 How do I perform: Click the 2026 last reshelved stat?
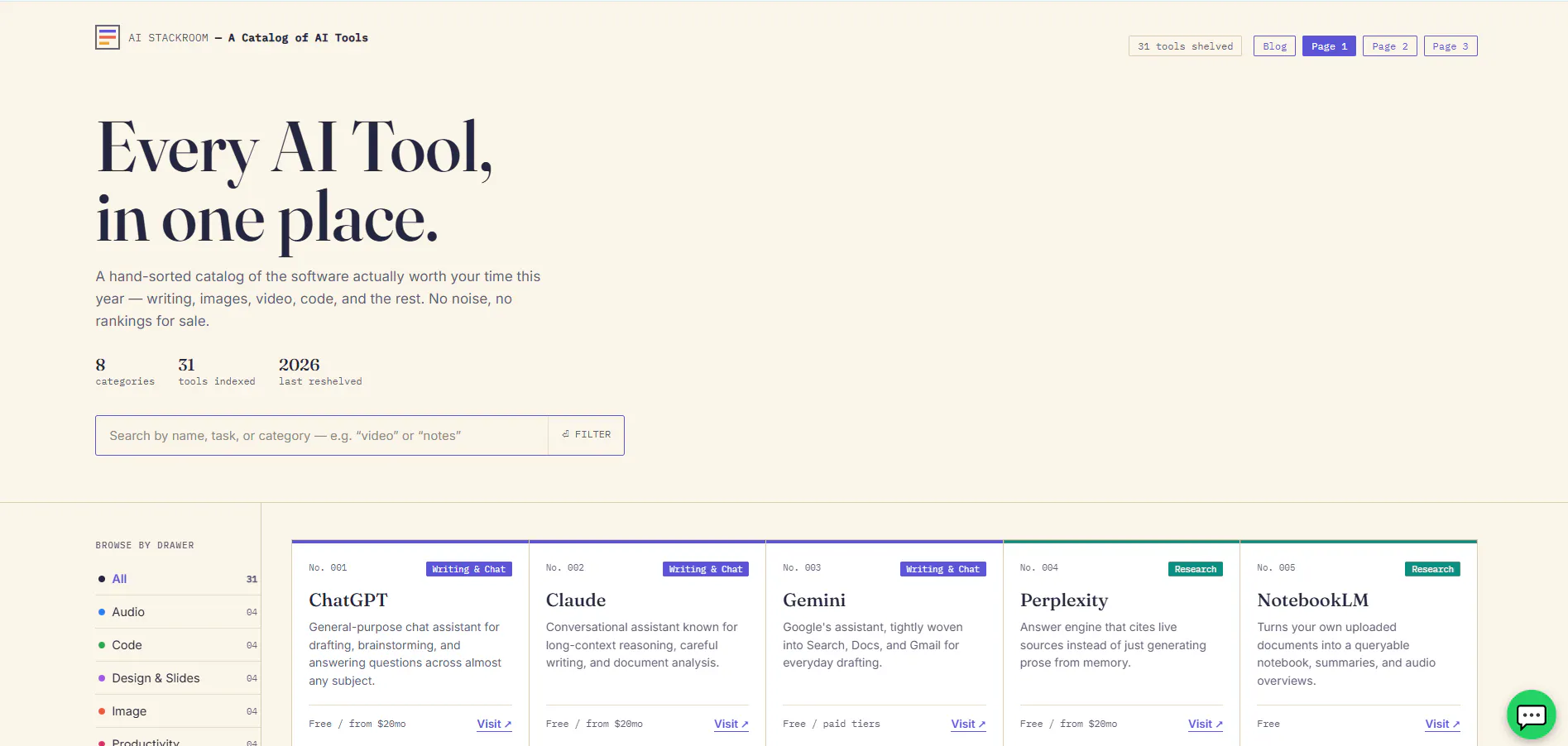click(320, 371)
